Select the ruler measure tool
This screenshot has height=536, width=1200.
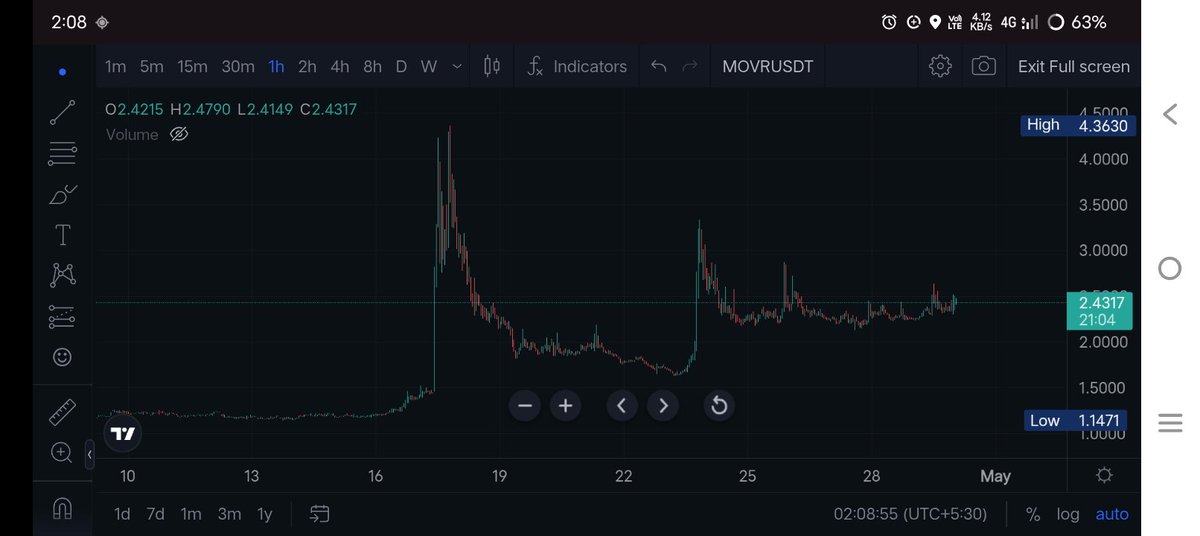(62, 411)
